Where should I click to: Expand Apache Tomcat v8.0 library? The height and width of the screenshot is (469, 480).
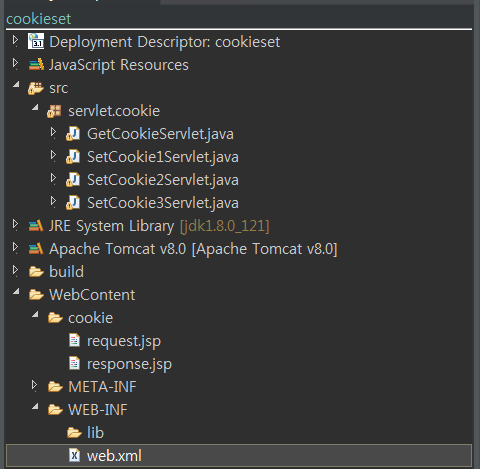[15, 247]
